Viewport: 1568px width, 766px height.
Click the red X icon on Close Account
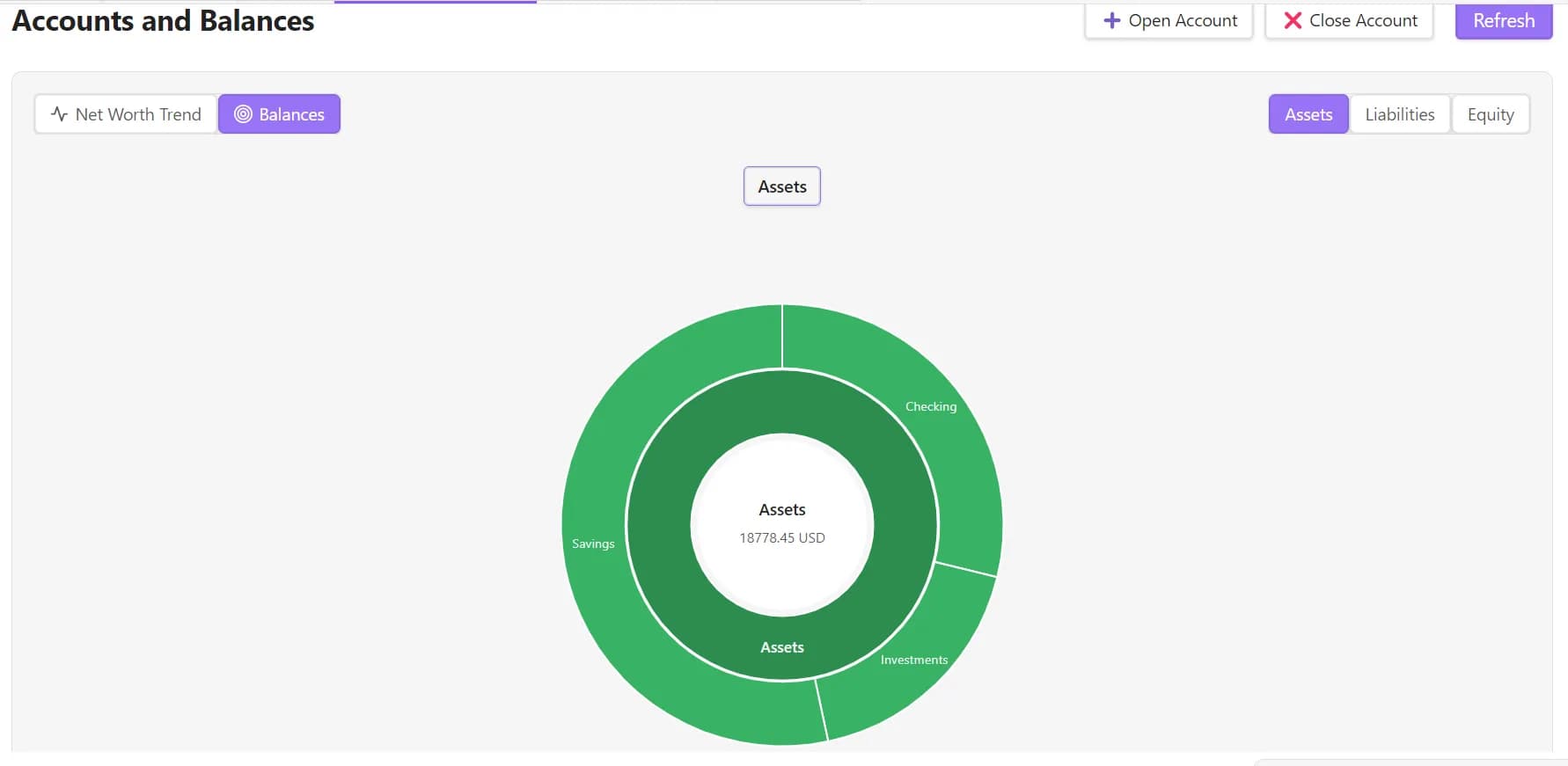(x=1293, y=20)
